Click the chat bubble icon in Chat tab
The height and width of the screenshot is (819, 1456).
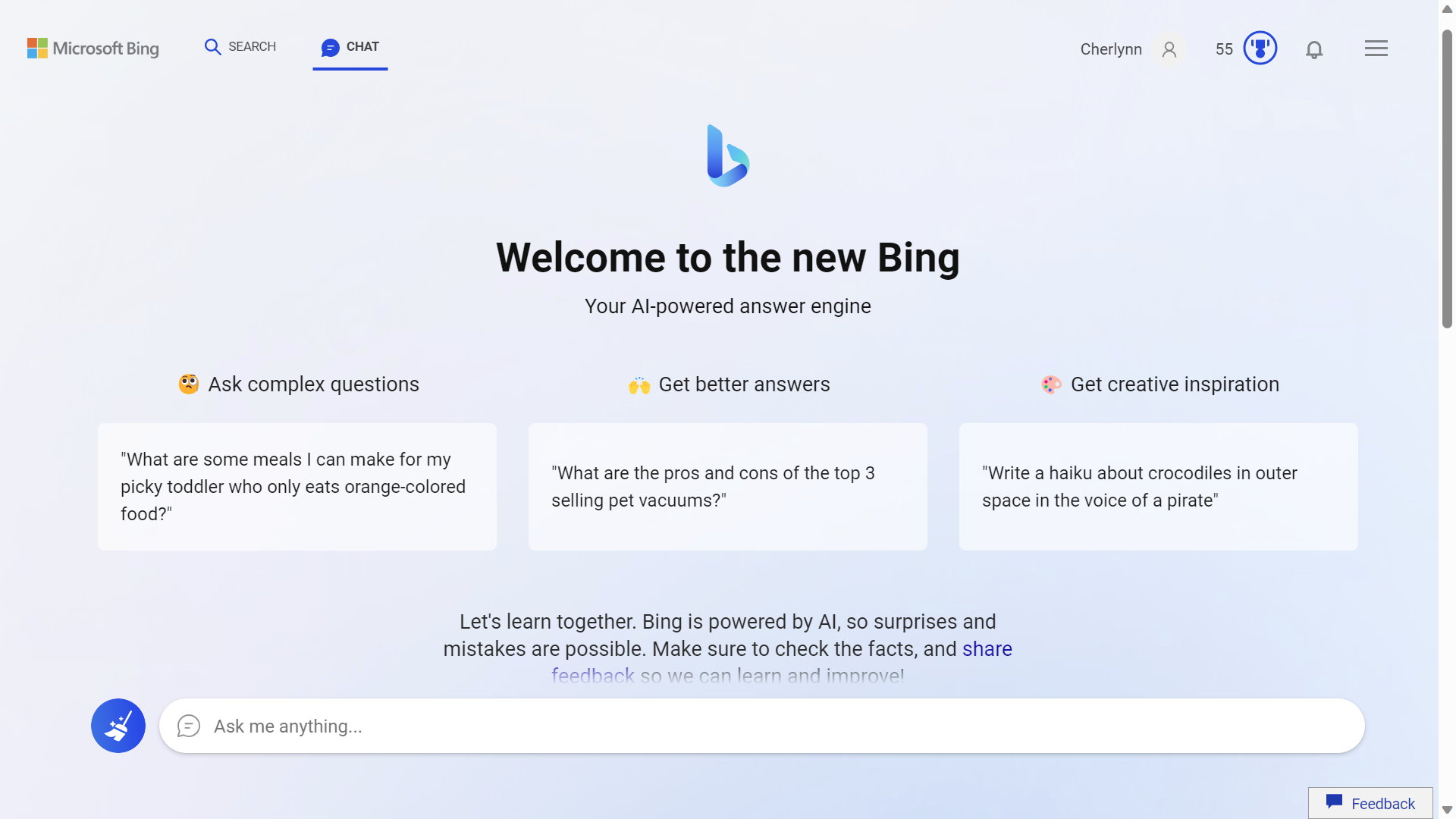pos(330,46)
